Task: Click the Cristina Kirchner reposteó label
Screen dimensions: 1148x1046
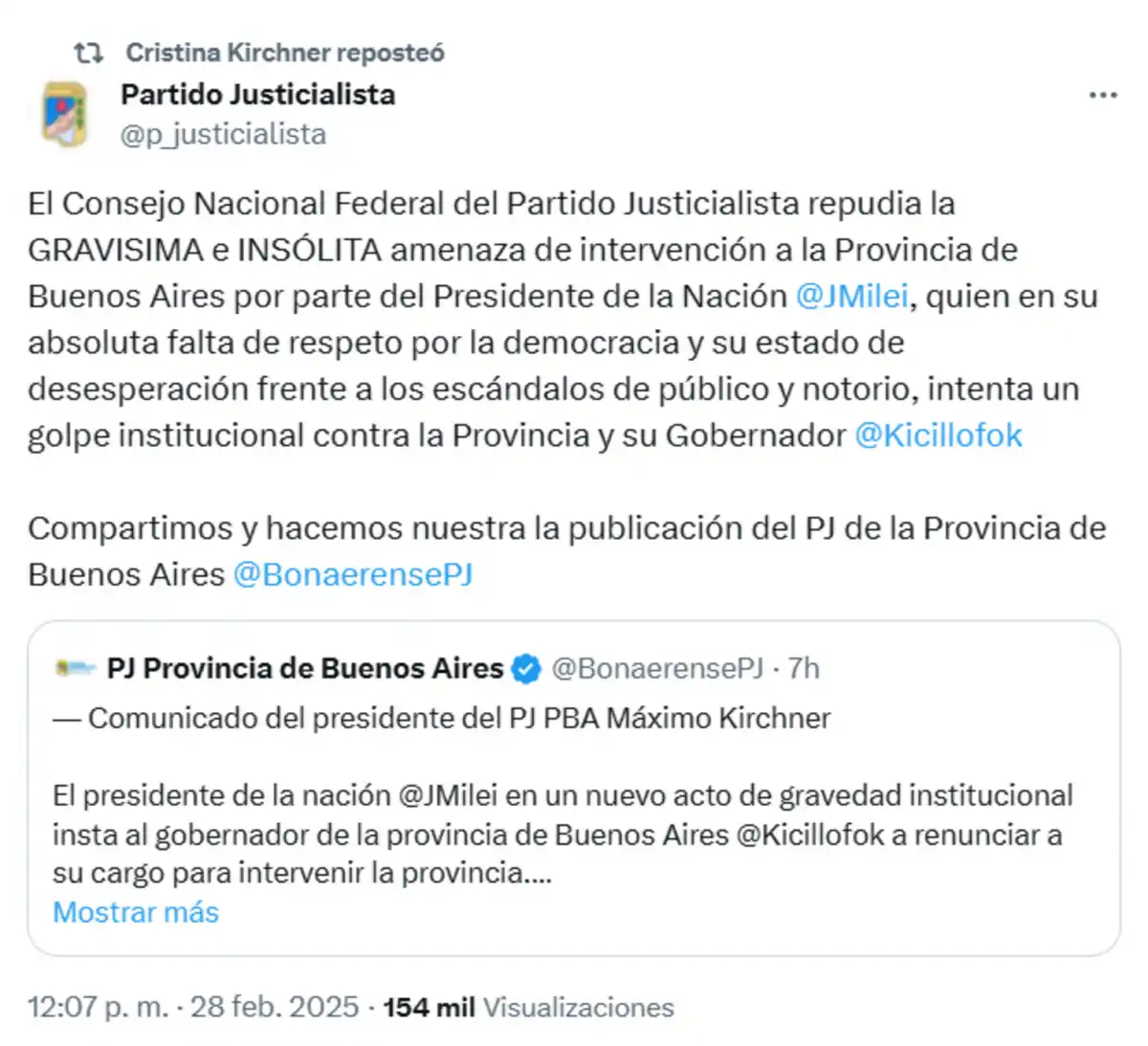Action: pyautogui.click(x=284, y=53)
